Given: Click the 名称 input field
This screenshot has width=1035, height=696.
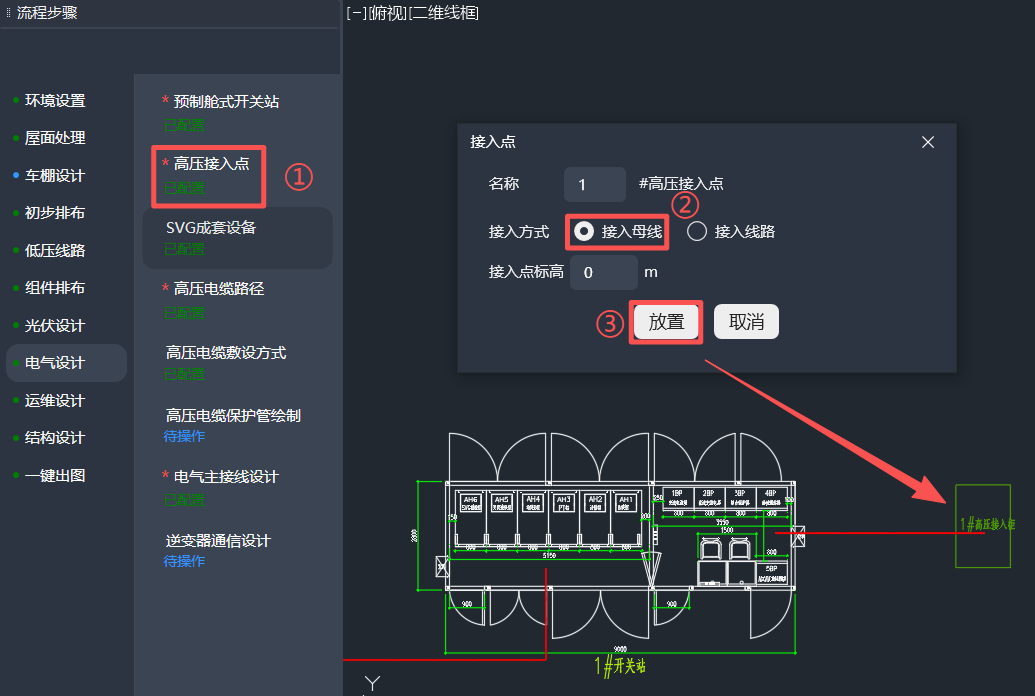Looking at the screenshot, I should (594, 185).
